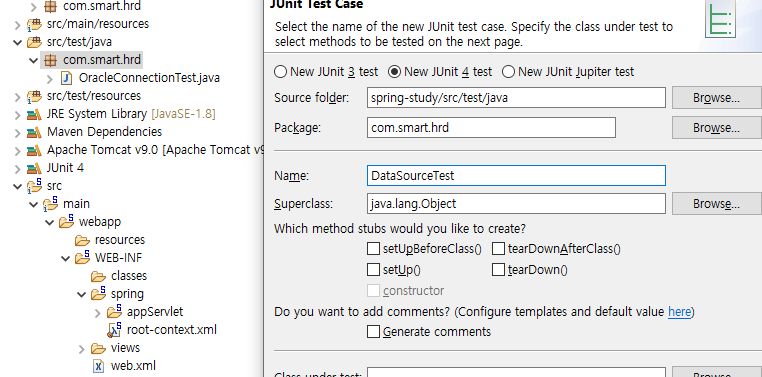The width and height of the screenshot is (762, 377).
Task: Open the templates configuration 'here' link
Action: [679, 311]
